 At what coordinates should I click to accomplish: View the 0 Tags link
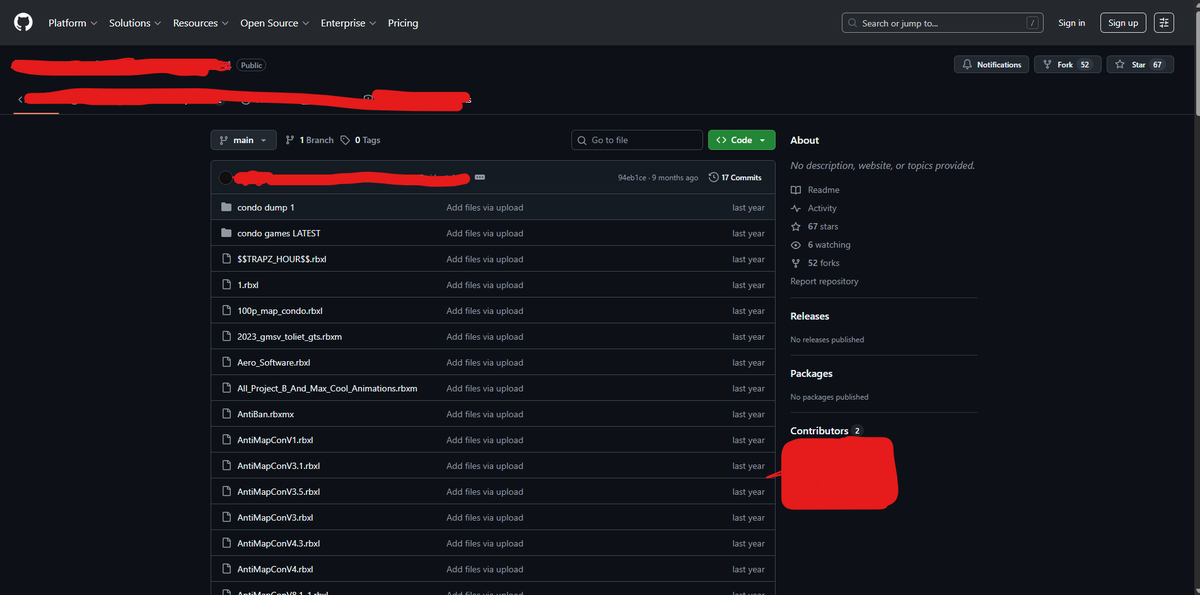click(361, 140)
